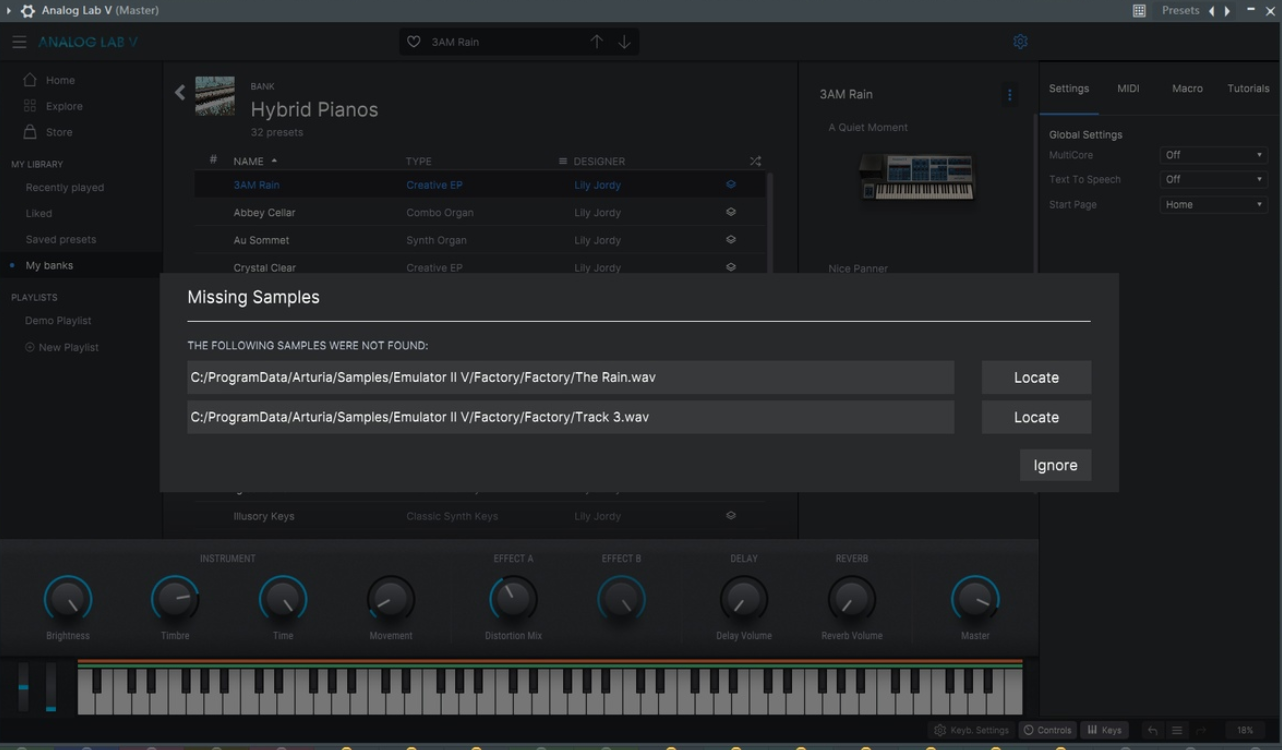Image resolution: width=1282 pixels, height=750 pixels.
Task: Switch to the Macro tab
Action: (x=1187, y=89)
